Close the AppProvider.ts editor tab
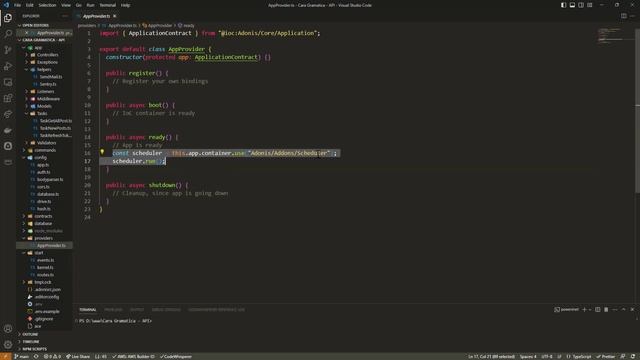The height and width of the screenshot is (360, 640). [x=115, y=16]
